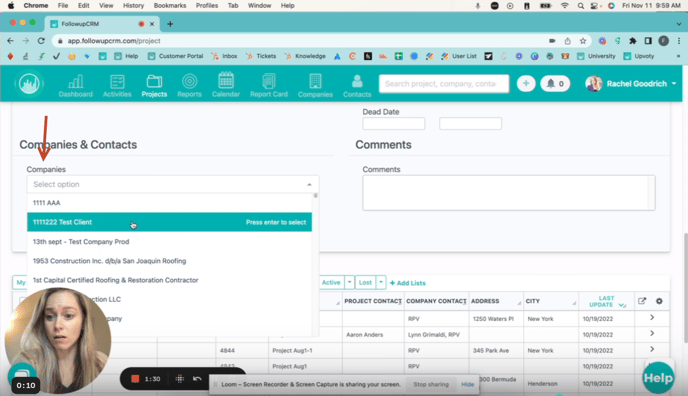Open the Active list tab

(331, 282)
